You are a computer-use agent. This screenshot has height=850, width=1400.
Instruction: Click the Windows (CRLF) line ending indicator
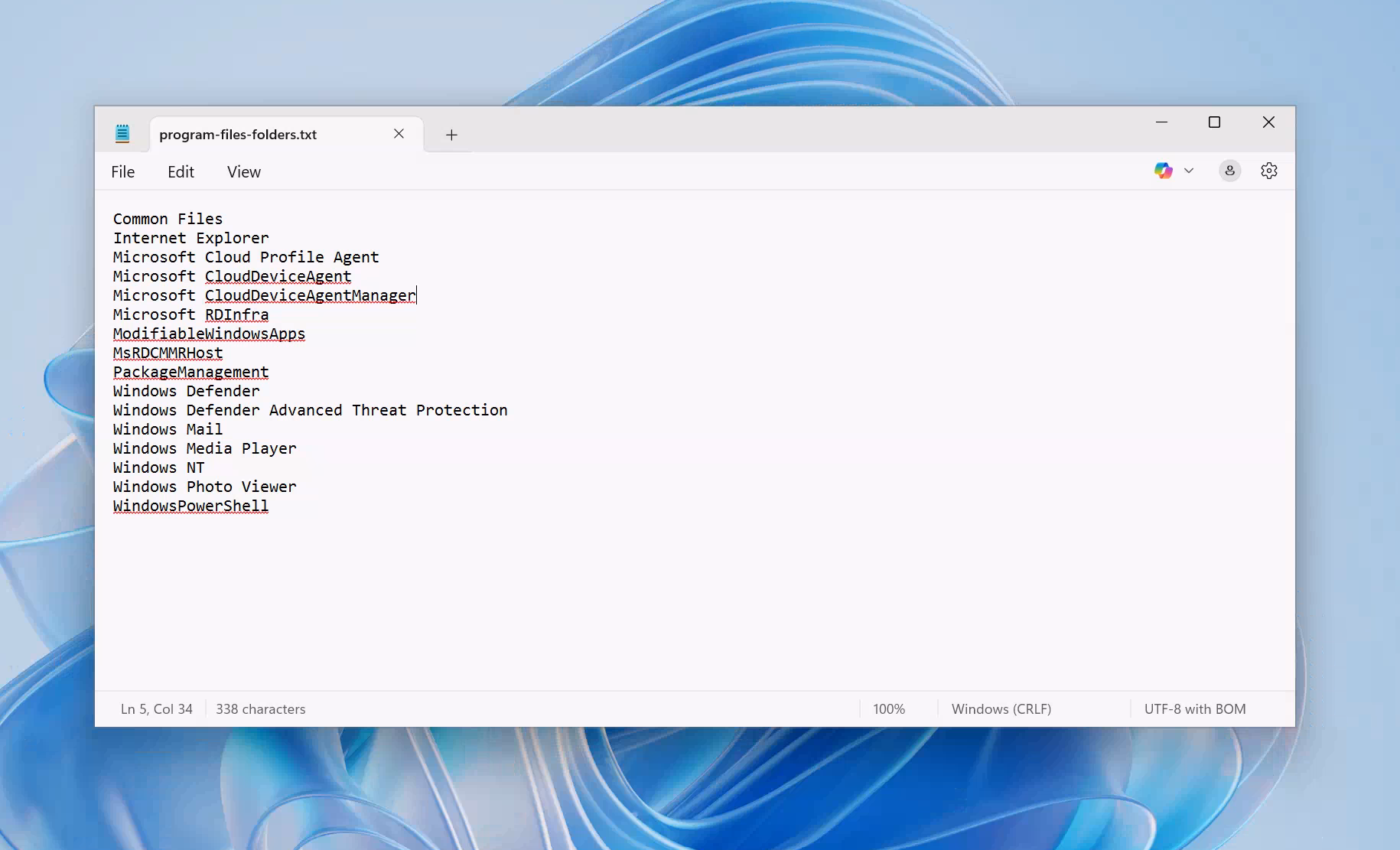(1001, 709)
